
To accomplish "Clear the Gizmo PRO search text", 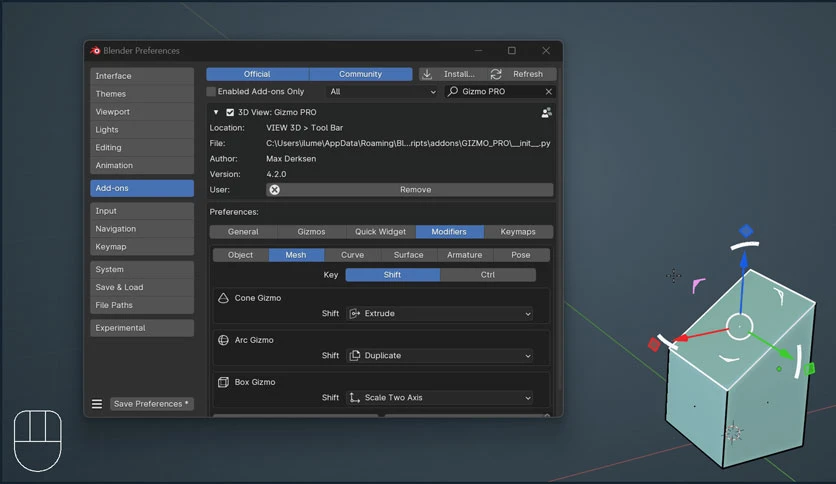I will click(x=549, y=92).
